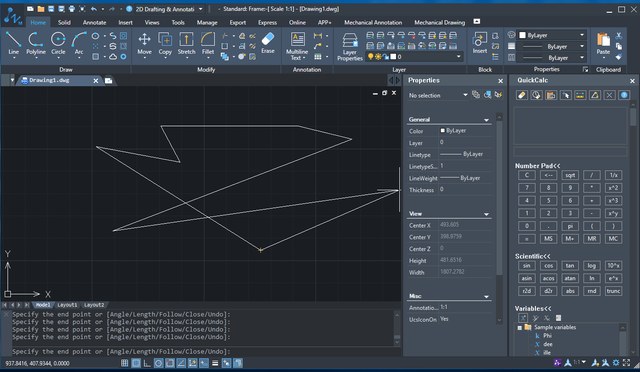
Task: Open the Multiline Text tool
Action: [297, 46]
